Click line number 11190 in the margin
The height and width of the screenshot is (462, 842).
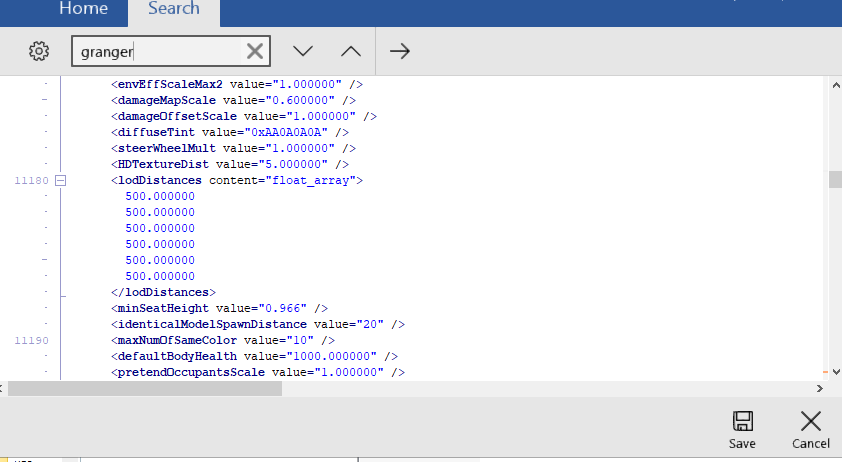click(x=29, y=340)
